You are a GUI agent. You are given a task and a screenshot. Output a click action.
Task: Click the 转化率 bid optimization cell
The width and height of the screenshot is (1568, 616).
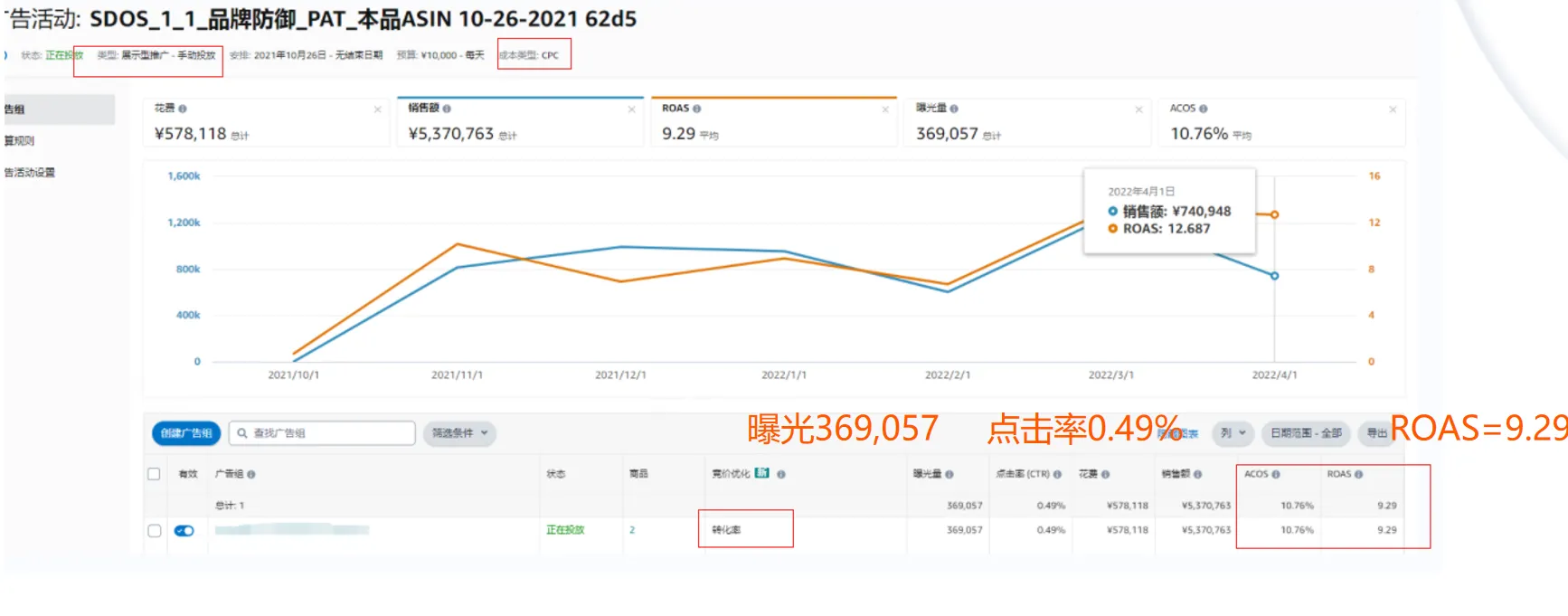pos(726,530)
